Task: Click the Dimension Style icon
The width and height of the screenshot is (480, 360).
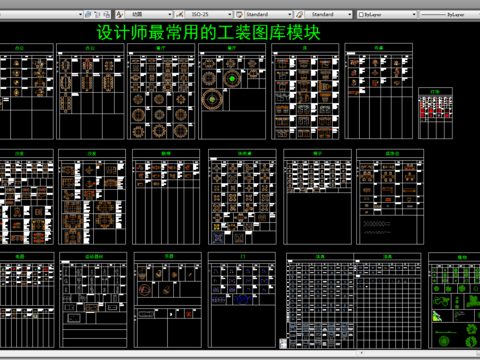Action: (179, 14)
